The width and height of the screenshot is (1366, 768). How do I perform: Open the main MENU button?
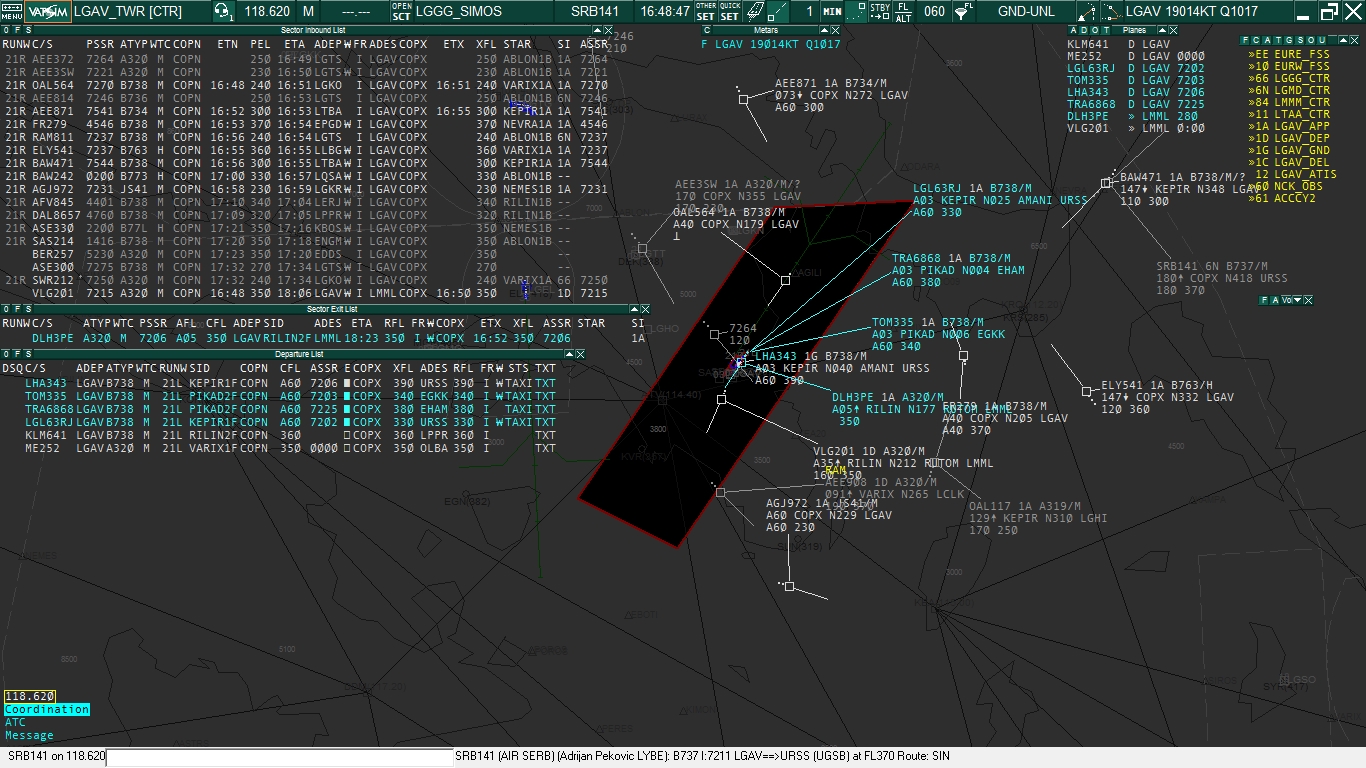(11, 12)
